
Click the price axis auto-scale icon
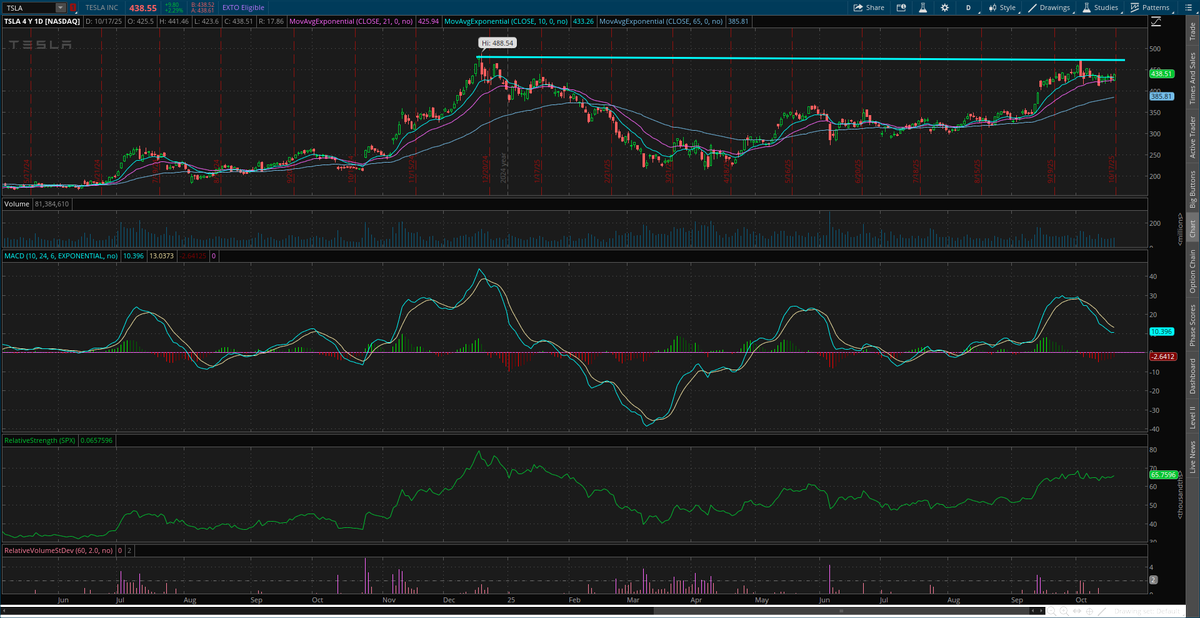pyautogui.click(x=1157, y=20)
